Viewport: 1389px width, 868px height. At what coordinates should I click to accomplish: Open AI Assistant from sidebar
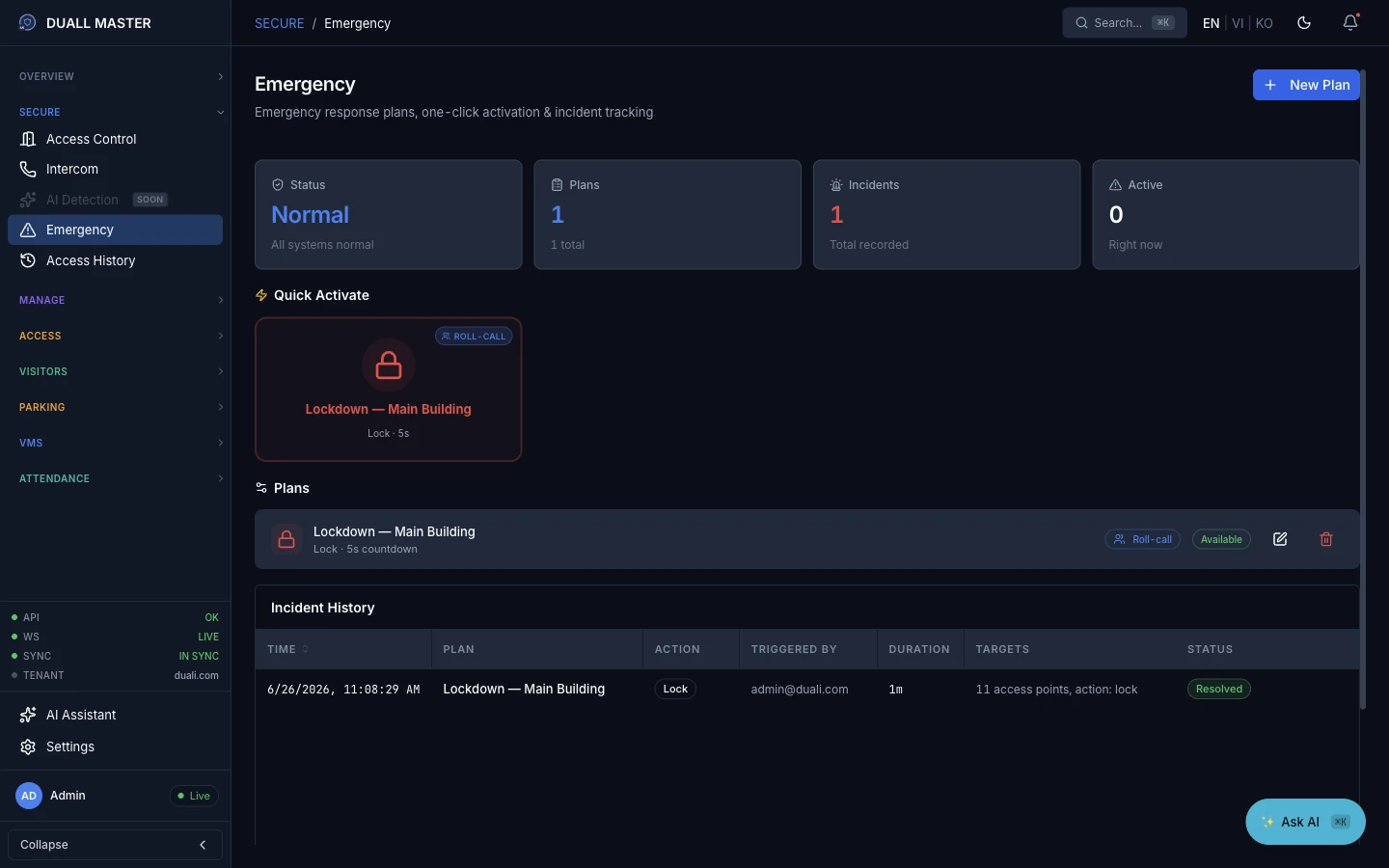115,715
